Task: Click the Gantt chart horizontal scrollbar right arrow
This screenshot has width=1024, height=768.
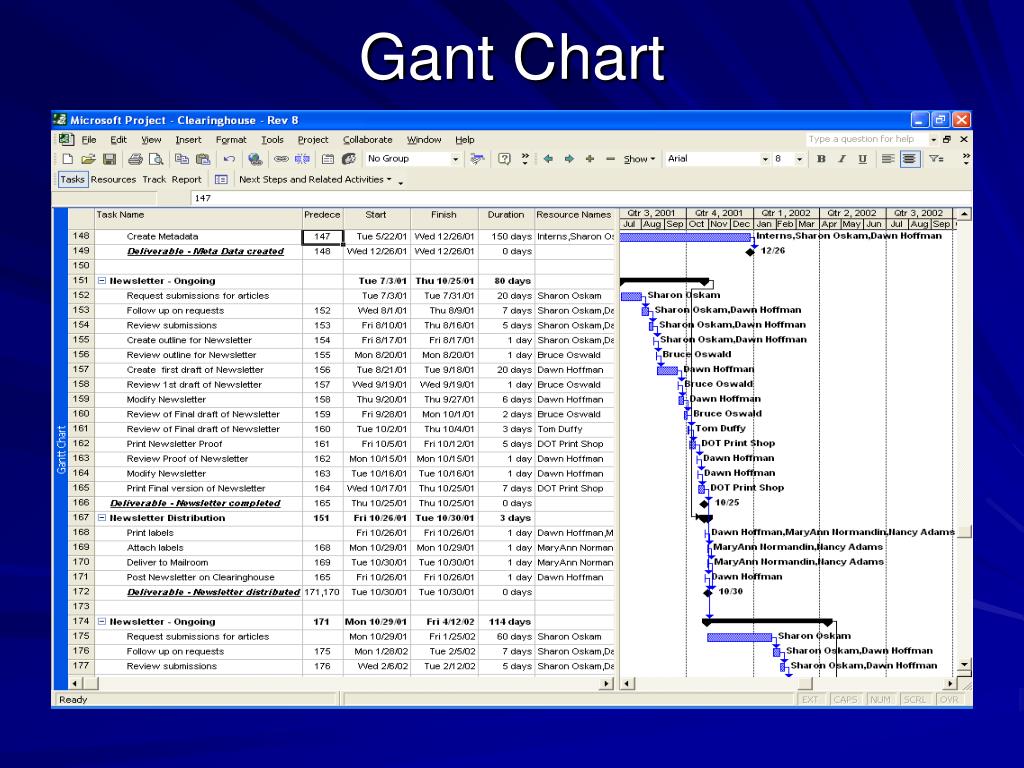Action: coord(950,684)
